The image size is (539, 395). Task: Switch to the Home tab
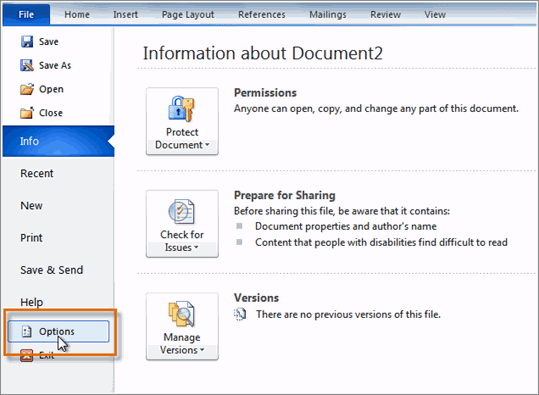tap(77, 15)
